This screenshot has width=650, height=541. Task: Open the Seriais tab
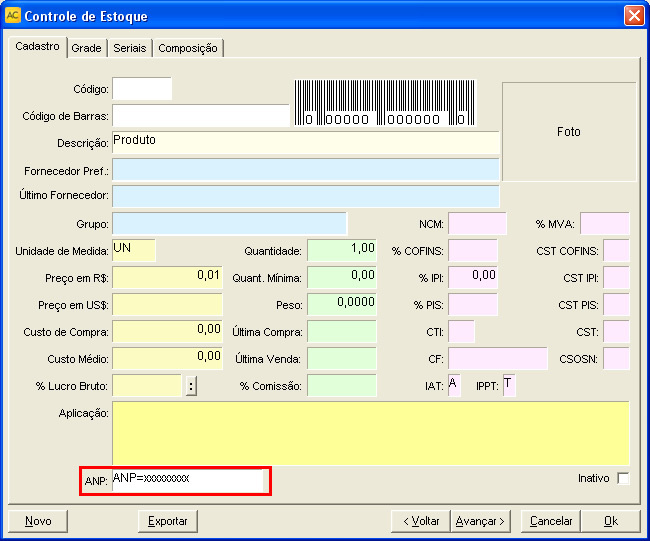click(x=130, y=48)
